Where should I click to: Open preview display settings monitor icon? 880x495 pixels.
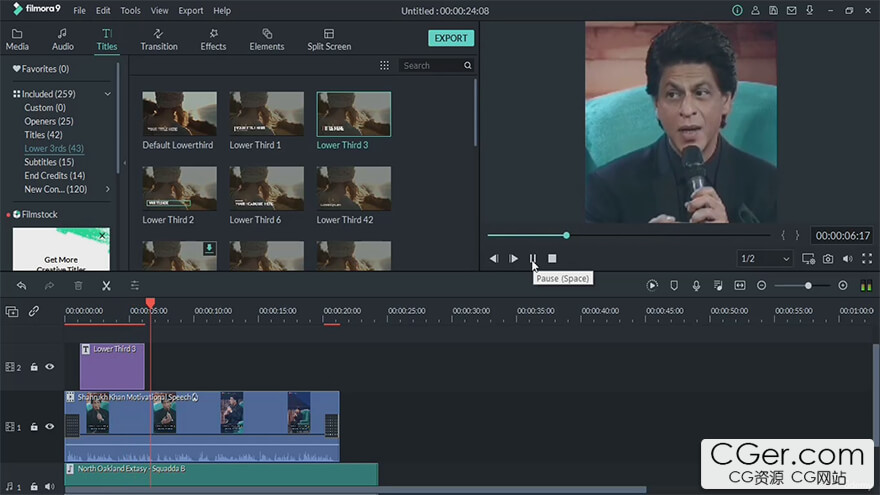(x=808, y=259)
